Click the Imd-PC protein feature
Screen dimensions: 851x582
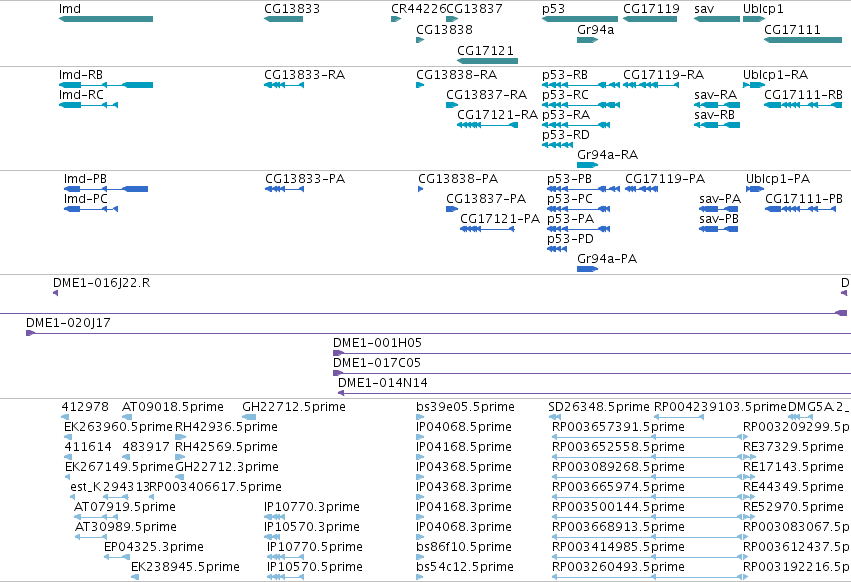pos(91,209)
